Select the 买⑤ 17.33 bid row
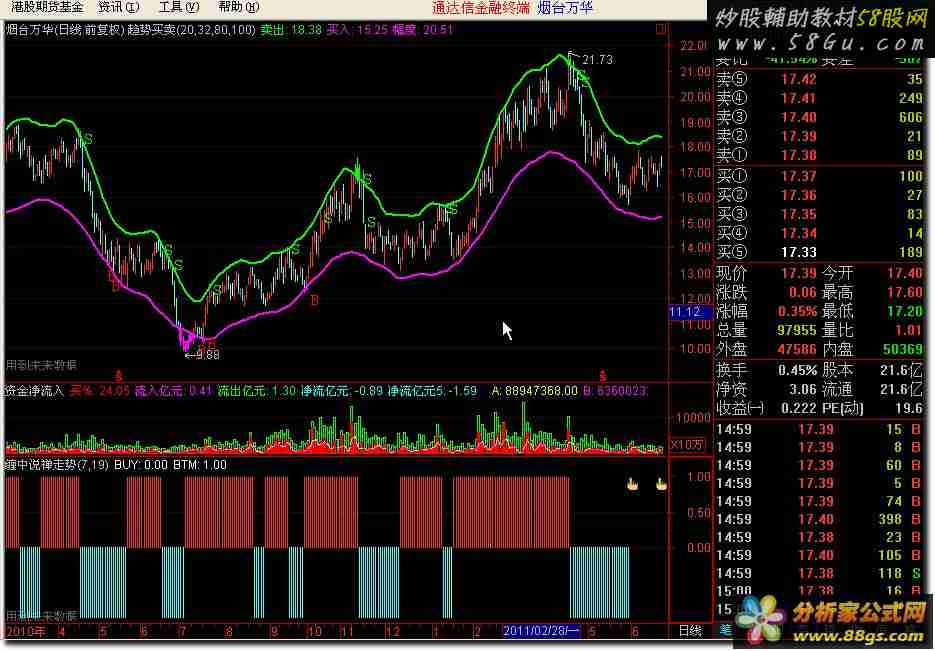The height and width of the screenshot is (651, 935). [x=819, y=252]
